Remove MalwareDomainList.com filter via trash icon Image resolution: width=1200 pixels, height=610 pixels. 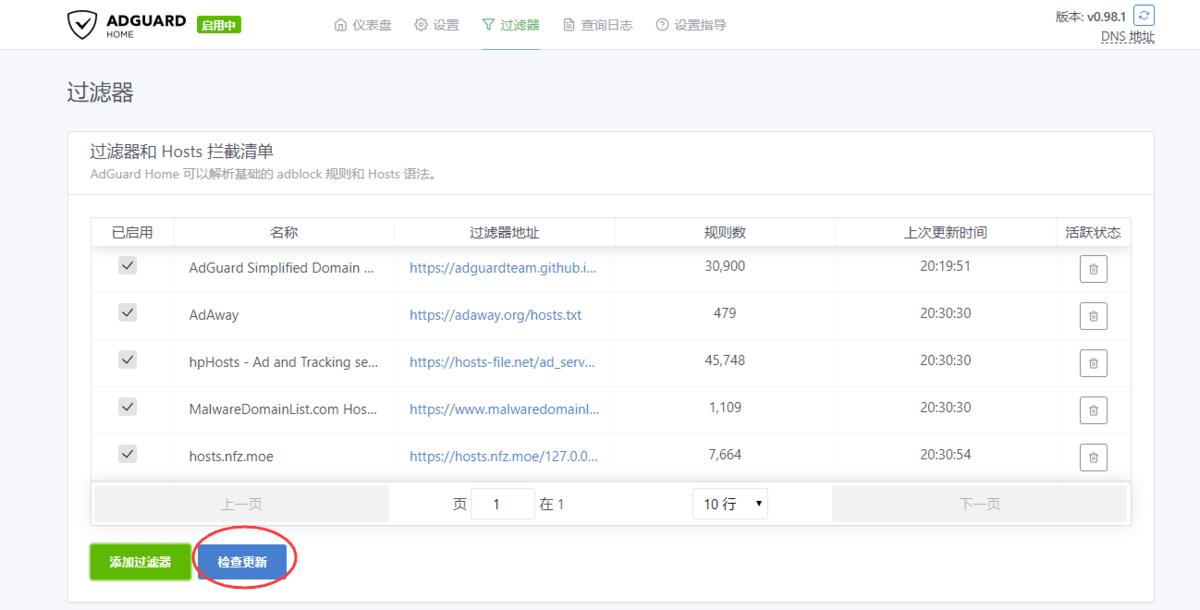(x=1094, y=409)
